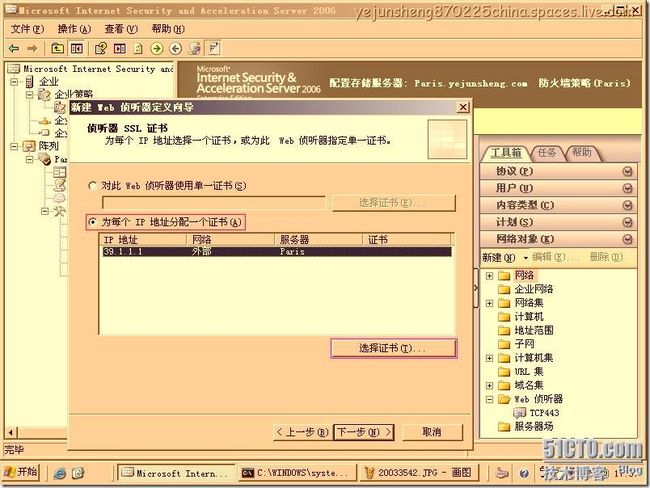Select the 39.1.1.1 row in certificate list
Screen dimensions: 650x488
[276, 252]
